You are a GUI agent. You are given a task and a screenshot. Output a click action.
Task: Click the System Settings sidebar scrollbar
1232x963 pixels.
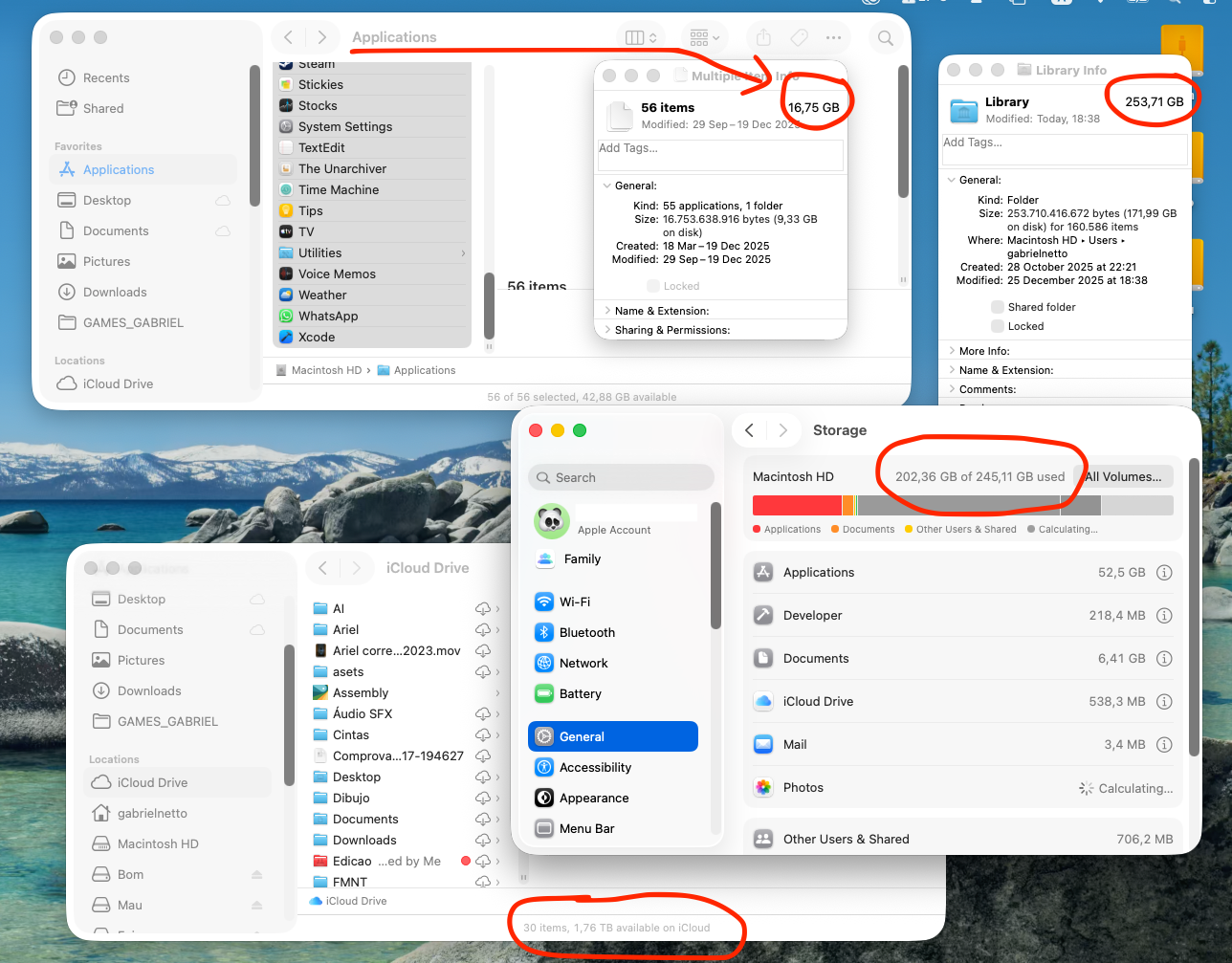715,564
